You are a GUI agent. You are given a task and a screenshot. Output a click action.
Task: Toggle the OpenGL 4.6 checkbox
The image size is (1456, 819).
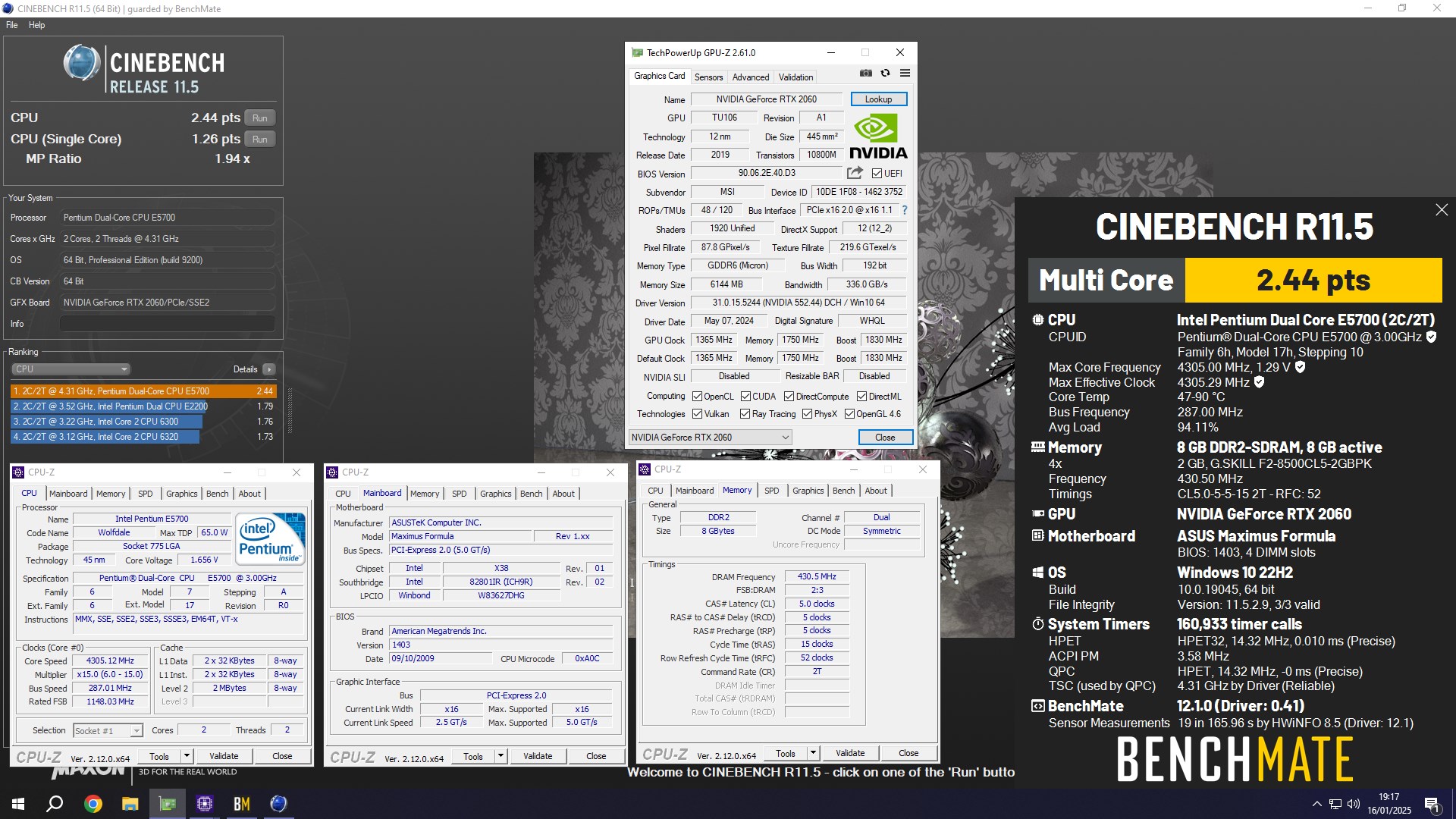tap(849, 414)
